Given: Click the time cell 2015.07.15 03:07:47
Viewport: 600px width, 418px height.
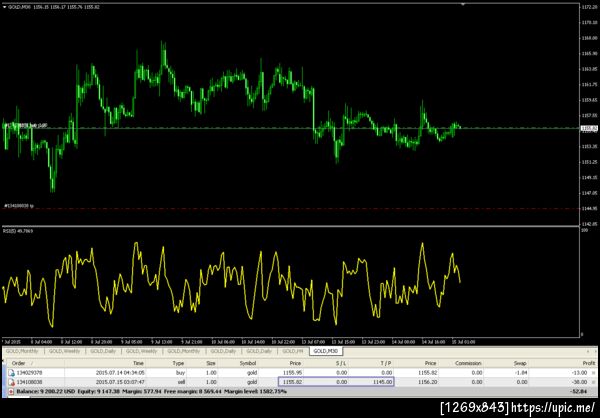Looking at the screenshot, I should [x=120, y=382].
